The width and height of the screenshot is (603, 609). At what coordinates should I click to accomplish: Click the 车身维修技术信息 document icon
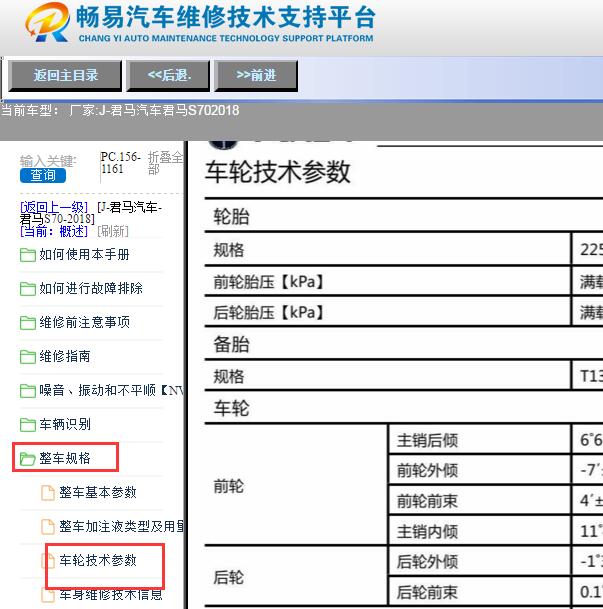pos(48,595)
